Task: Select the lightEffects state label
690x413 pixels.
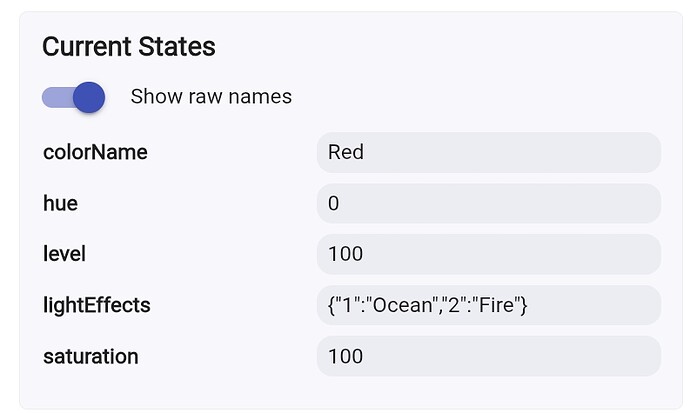Action: pos(96,305)
